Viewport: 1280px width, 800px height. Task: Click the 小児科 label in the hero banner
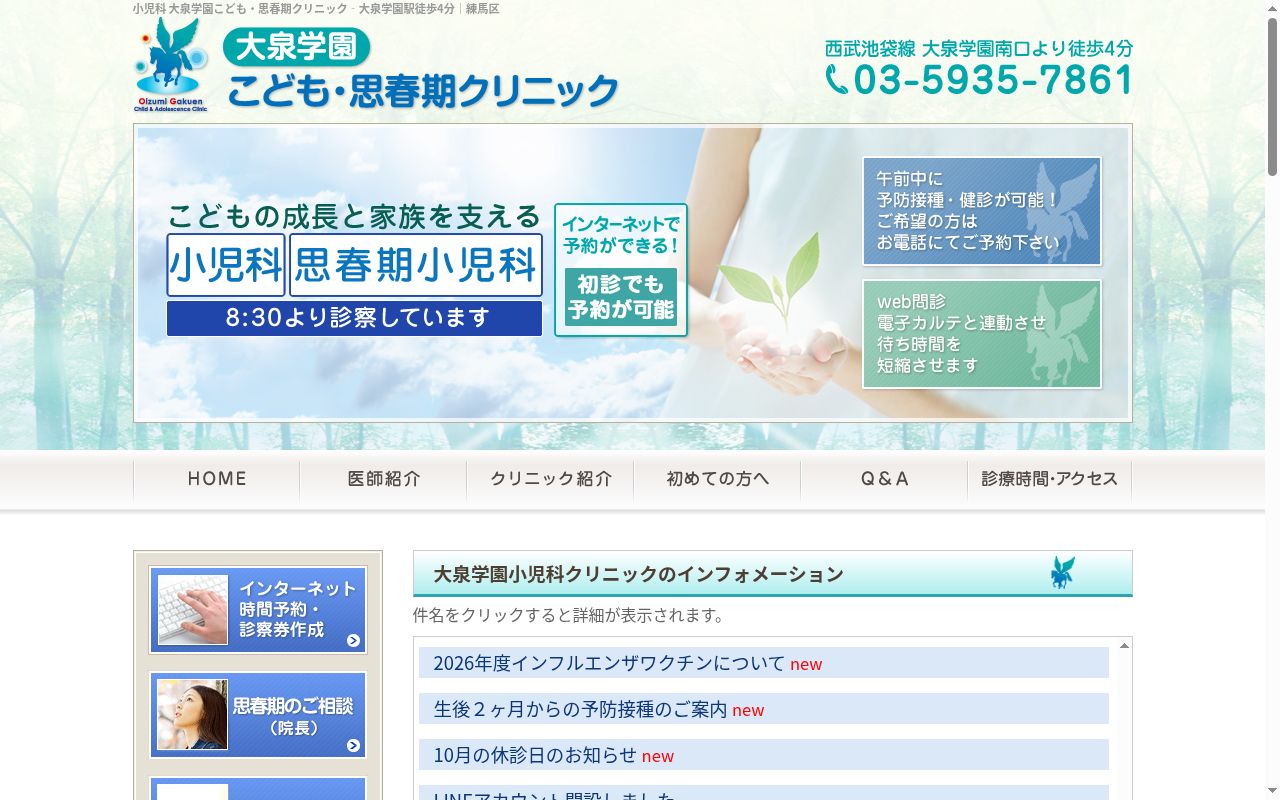226,265
